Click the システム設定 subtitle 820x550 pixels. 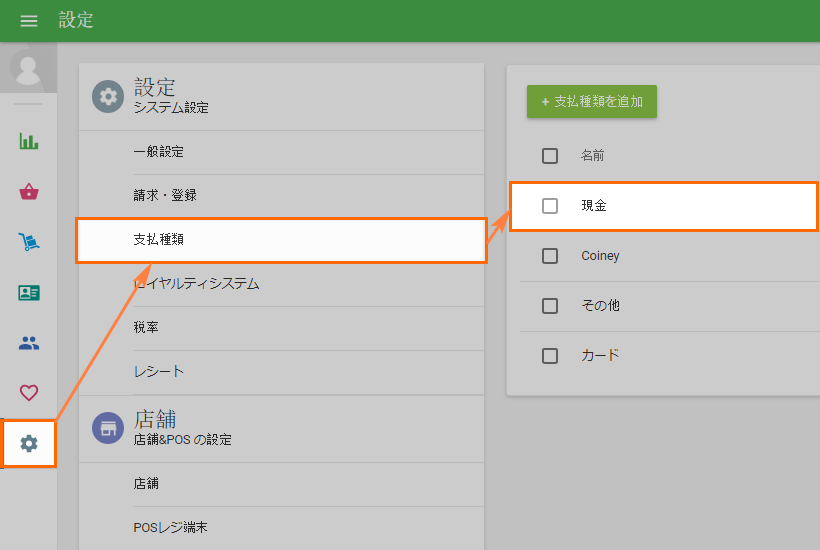click(171, 108)
